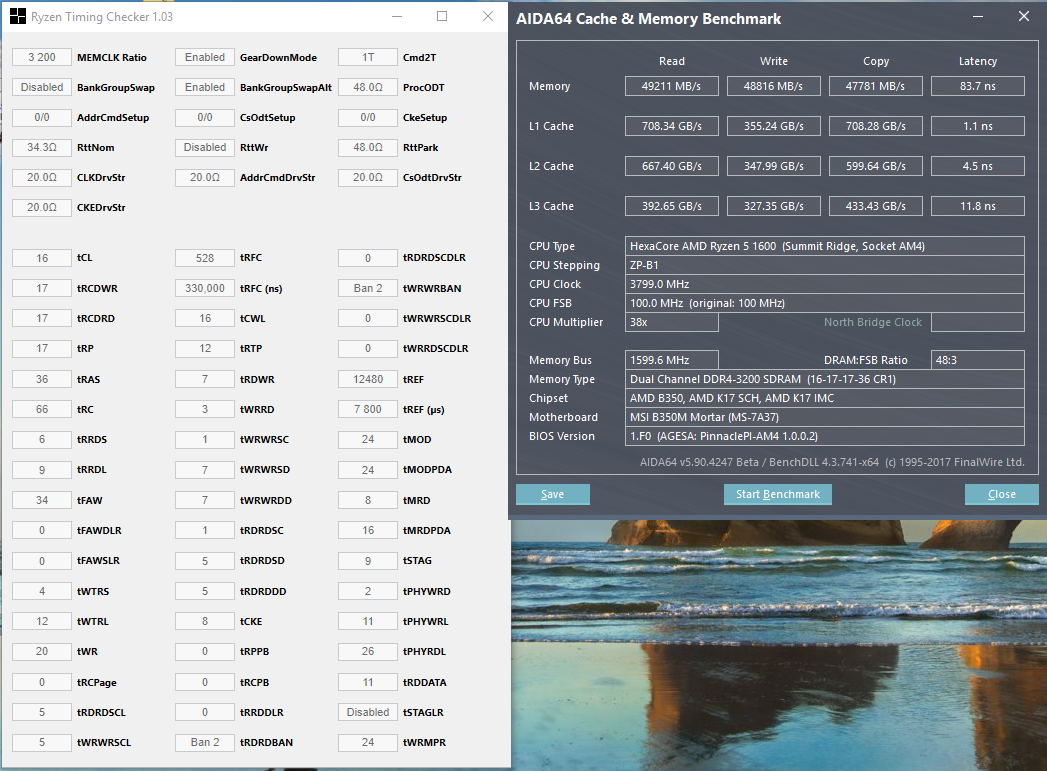The width and height of the screenshot is (1047, 771).
Task: Click the RttPark value field
Action: (x=368, y=148)
